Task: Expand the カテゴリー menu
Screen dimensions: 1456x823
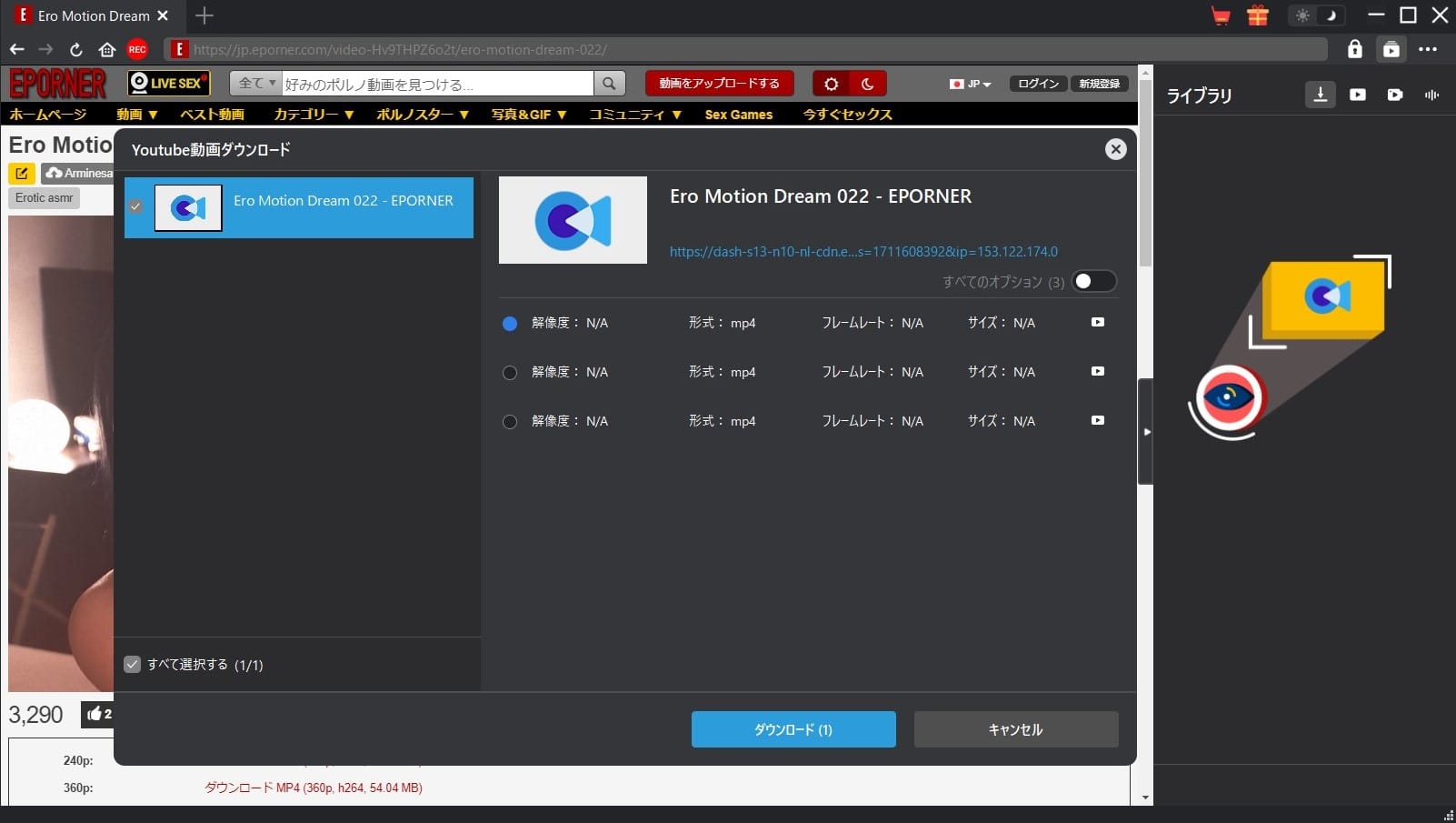Action: point(314,115)
